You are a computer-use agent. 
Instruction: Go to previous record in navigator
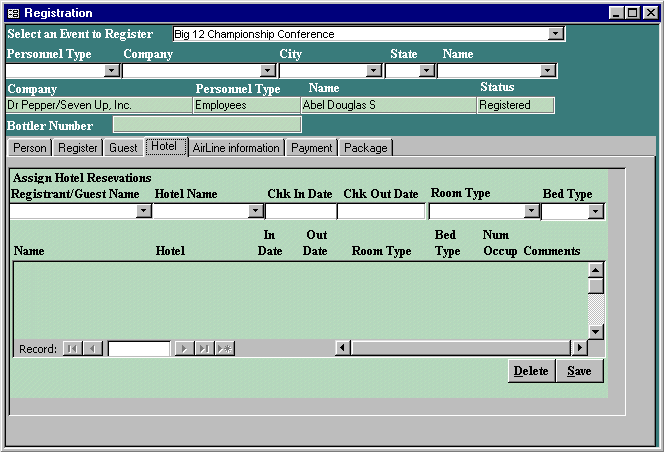93,349
